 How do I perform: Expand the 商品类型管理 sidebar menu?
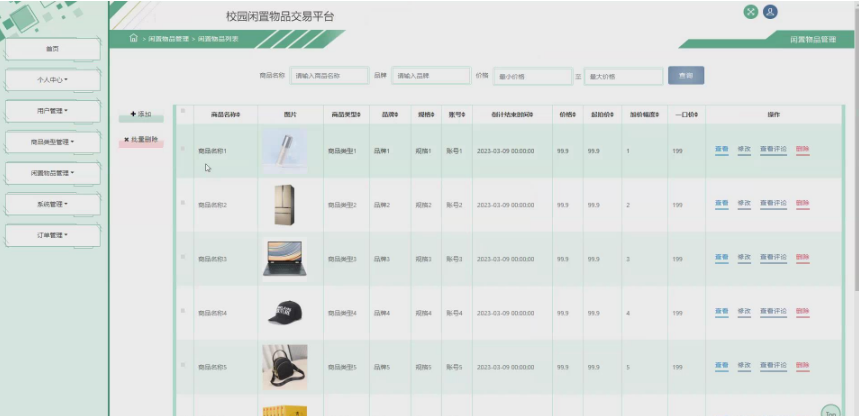pos(53,142)
